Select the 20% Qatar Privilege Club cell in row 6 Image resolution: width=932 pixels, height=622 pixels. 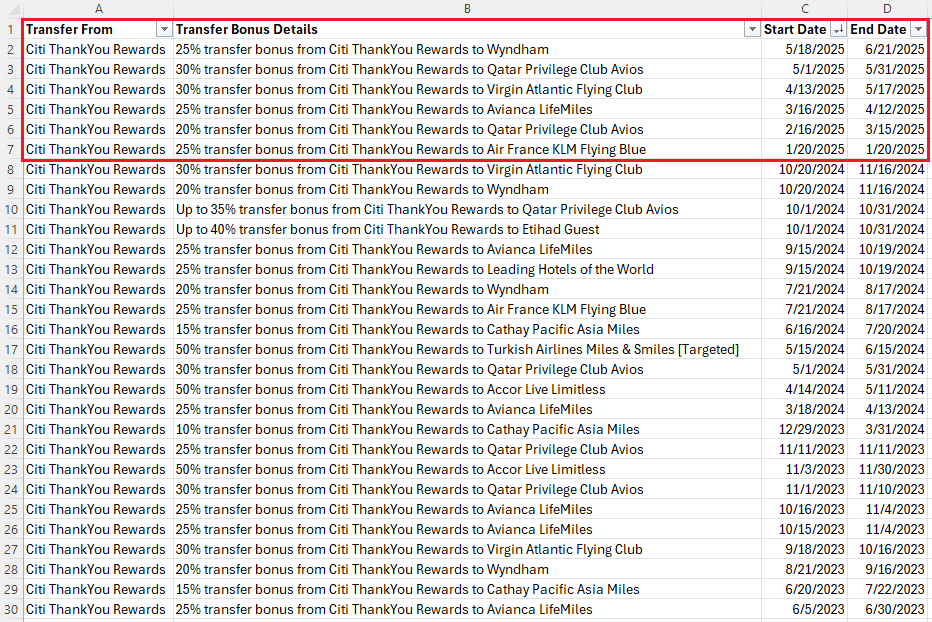pyautogui.click(x=467, y=130)
